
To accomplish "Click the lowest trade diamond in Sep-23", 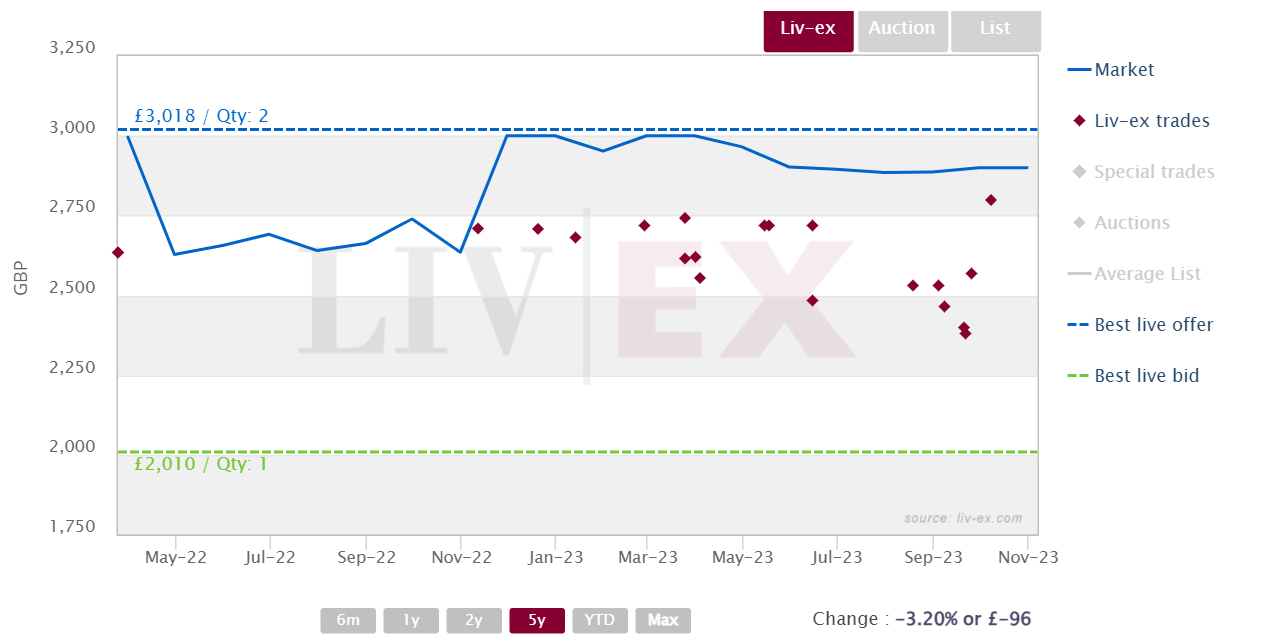I will 965,333.
